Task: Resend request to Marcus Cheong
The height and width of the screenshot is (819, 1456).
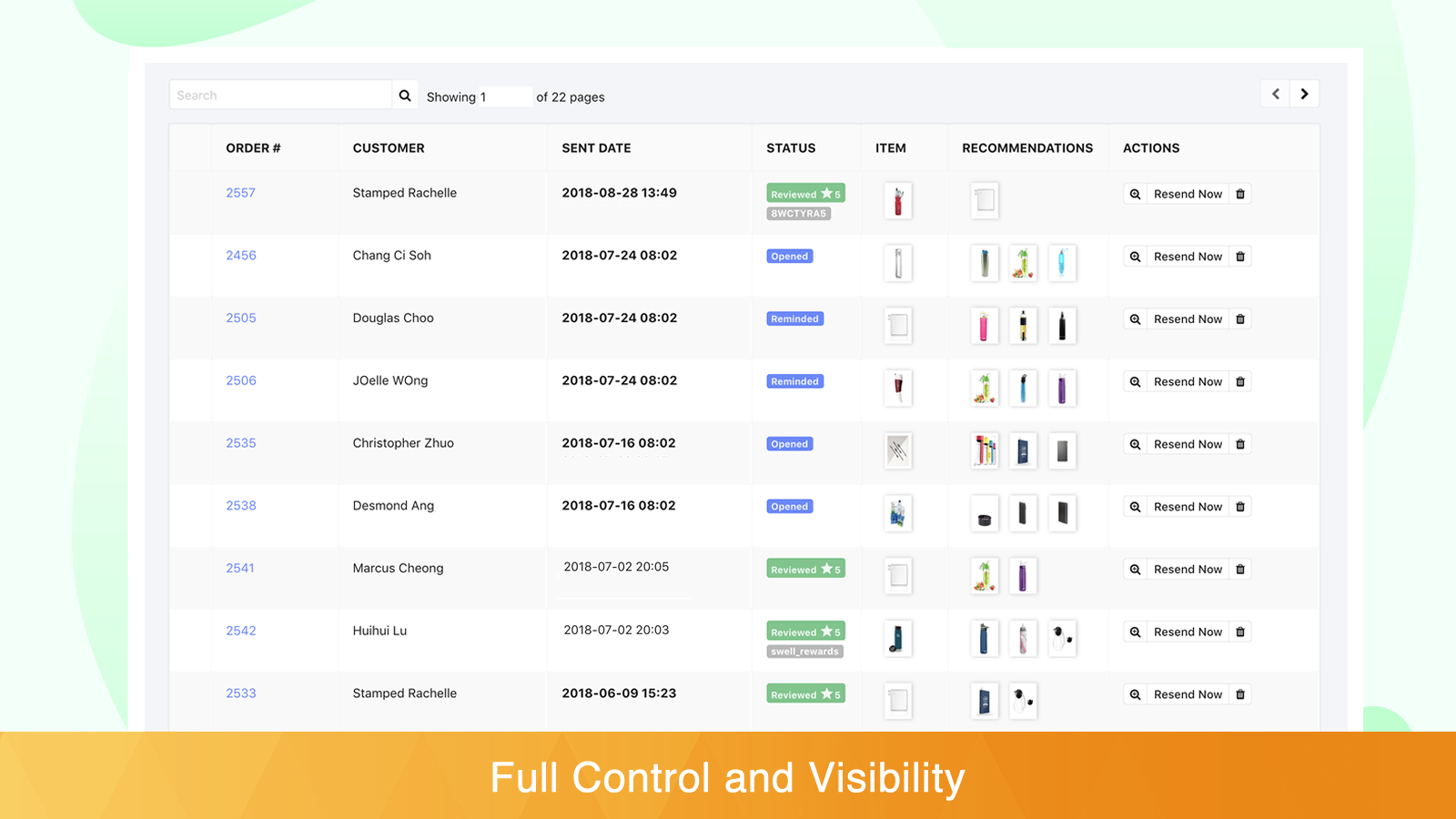Action: coord(1188,570)
